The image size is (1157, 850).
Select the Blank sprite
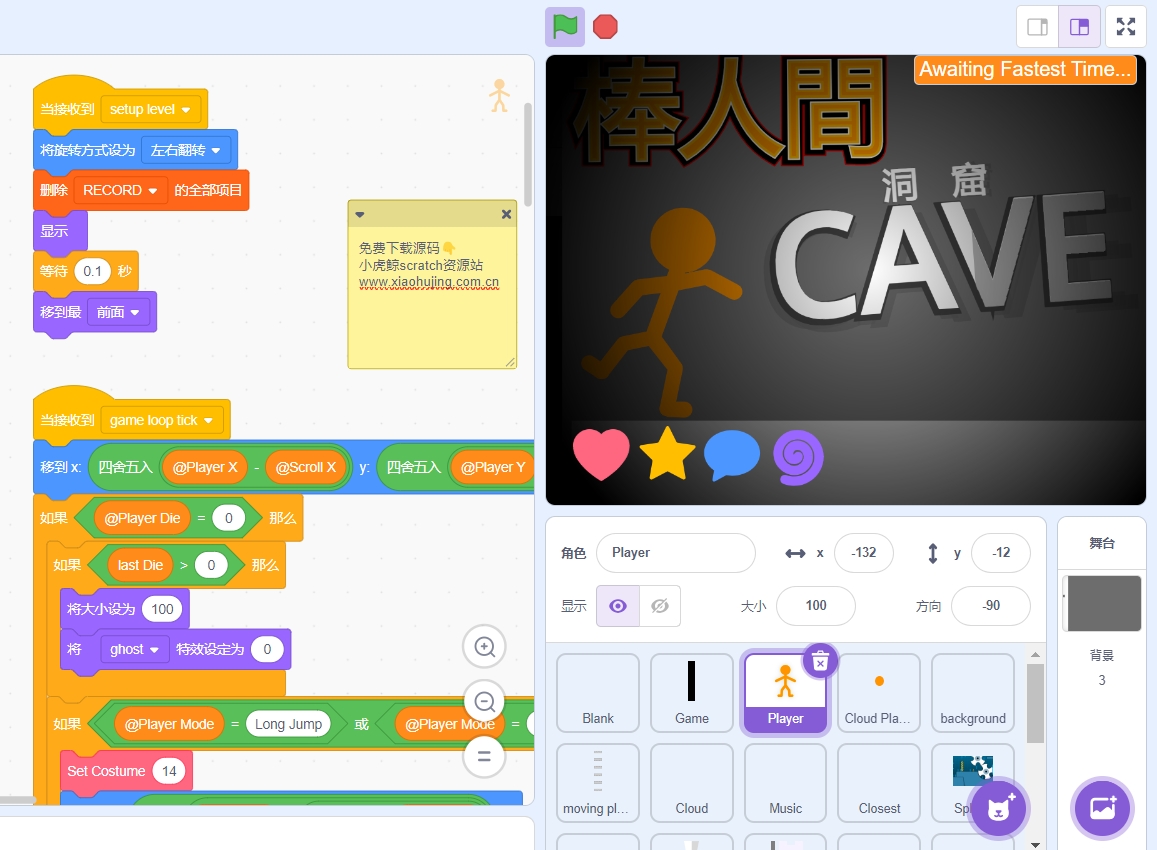tap(598, 693)
